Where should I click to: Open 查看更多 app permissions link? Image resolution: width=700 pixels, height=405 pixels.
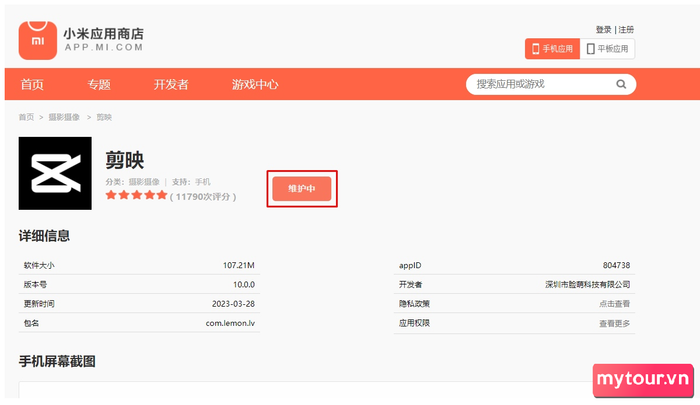[x=614, y=323]
